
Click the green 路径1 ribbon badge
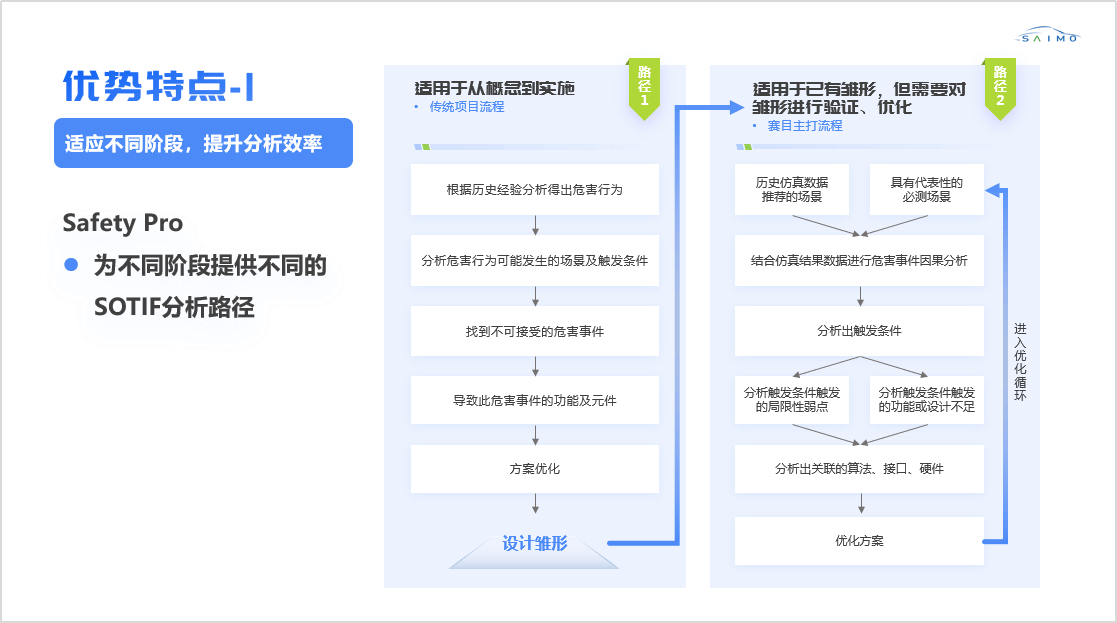tap(644, 87)
